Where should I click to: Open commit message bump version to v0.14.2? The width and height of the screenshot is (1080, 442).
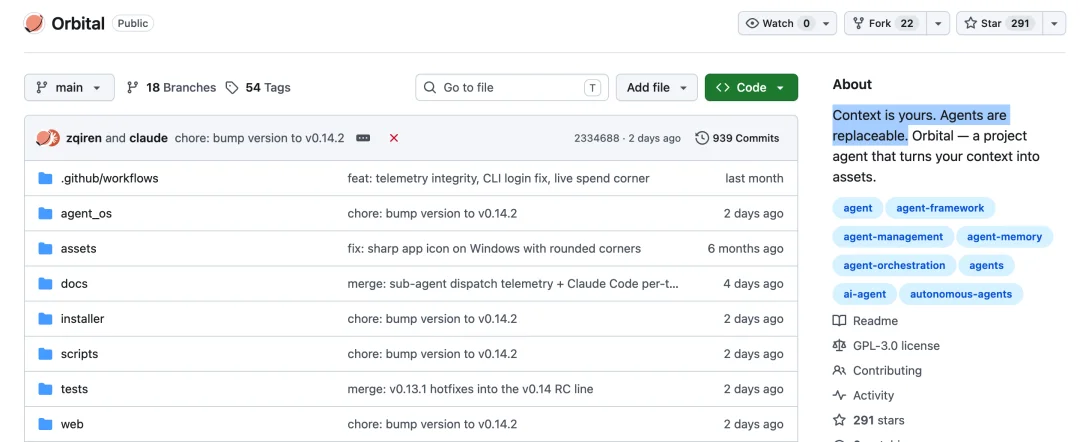click(259, 138)
